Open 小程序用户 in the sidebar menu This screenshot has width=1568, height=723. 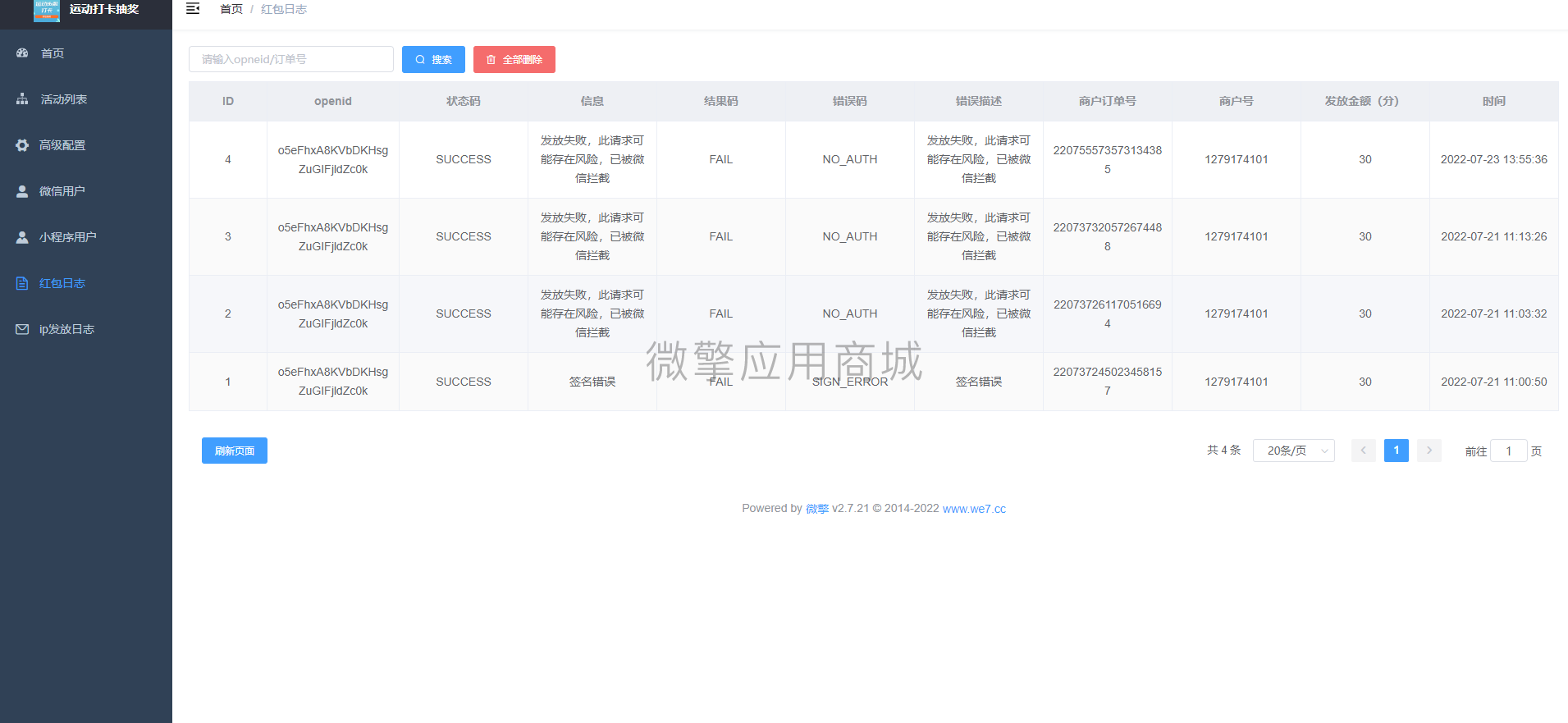click(86, 237)
